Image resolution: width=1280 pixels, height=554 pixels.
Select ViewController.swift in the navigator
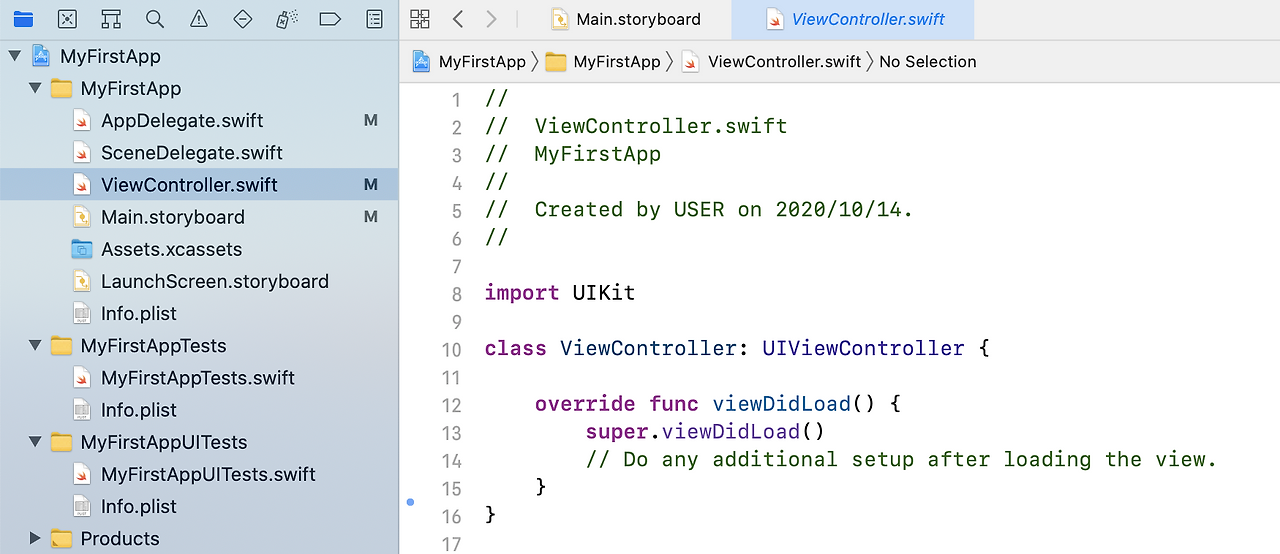tap(198, 185)
